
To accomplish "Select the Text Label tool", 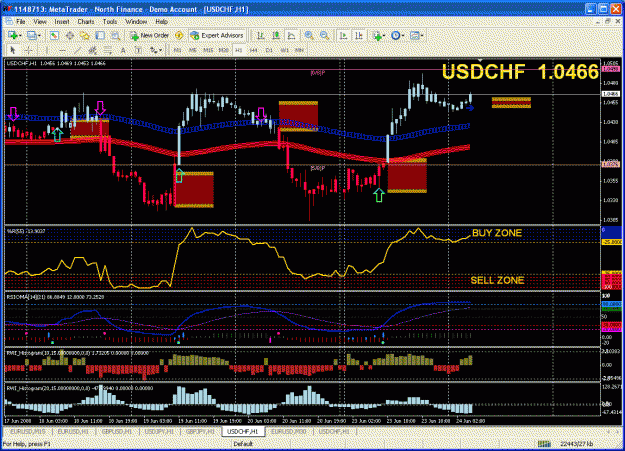I will [138, 50].
